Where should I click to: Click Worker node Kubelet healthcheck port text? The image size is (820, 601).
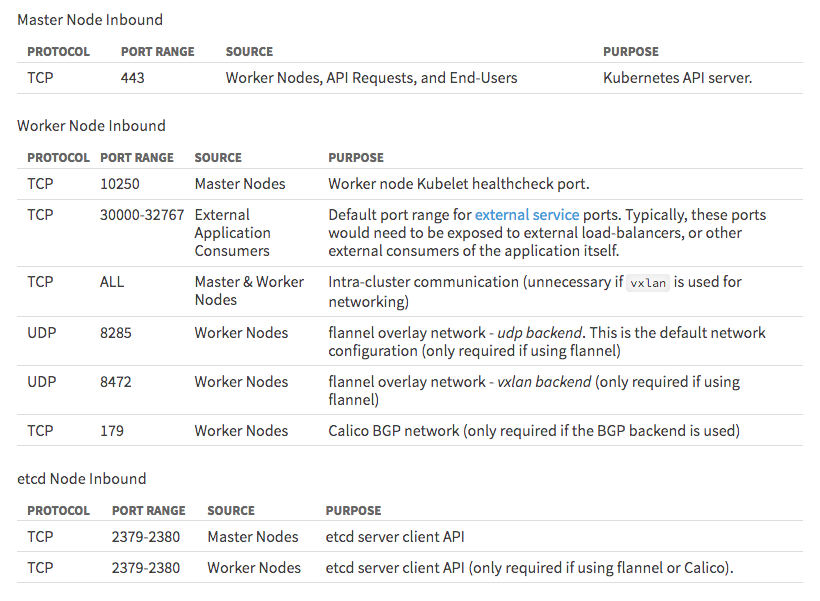pos(459,184)
